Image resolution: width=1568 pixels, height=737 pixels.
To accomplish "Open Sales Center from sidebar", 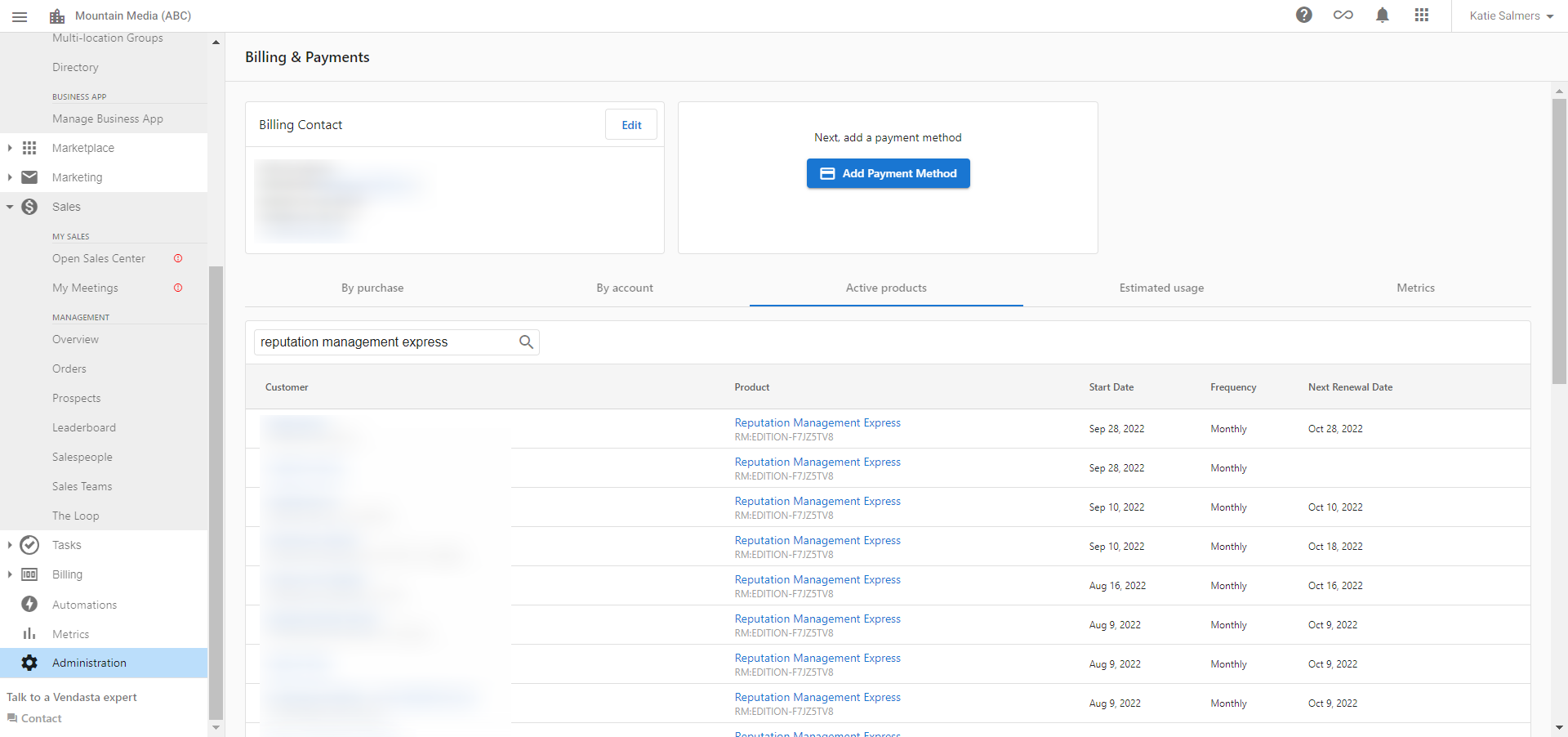I will (99, 258).
